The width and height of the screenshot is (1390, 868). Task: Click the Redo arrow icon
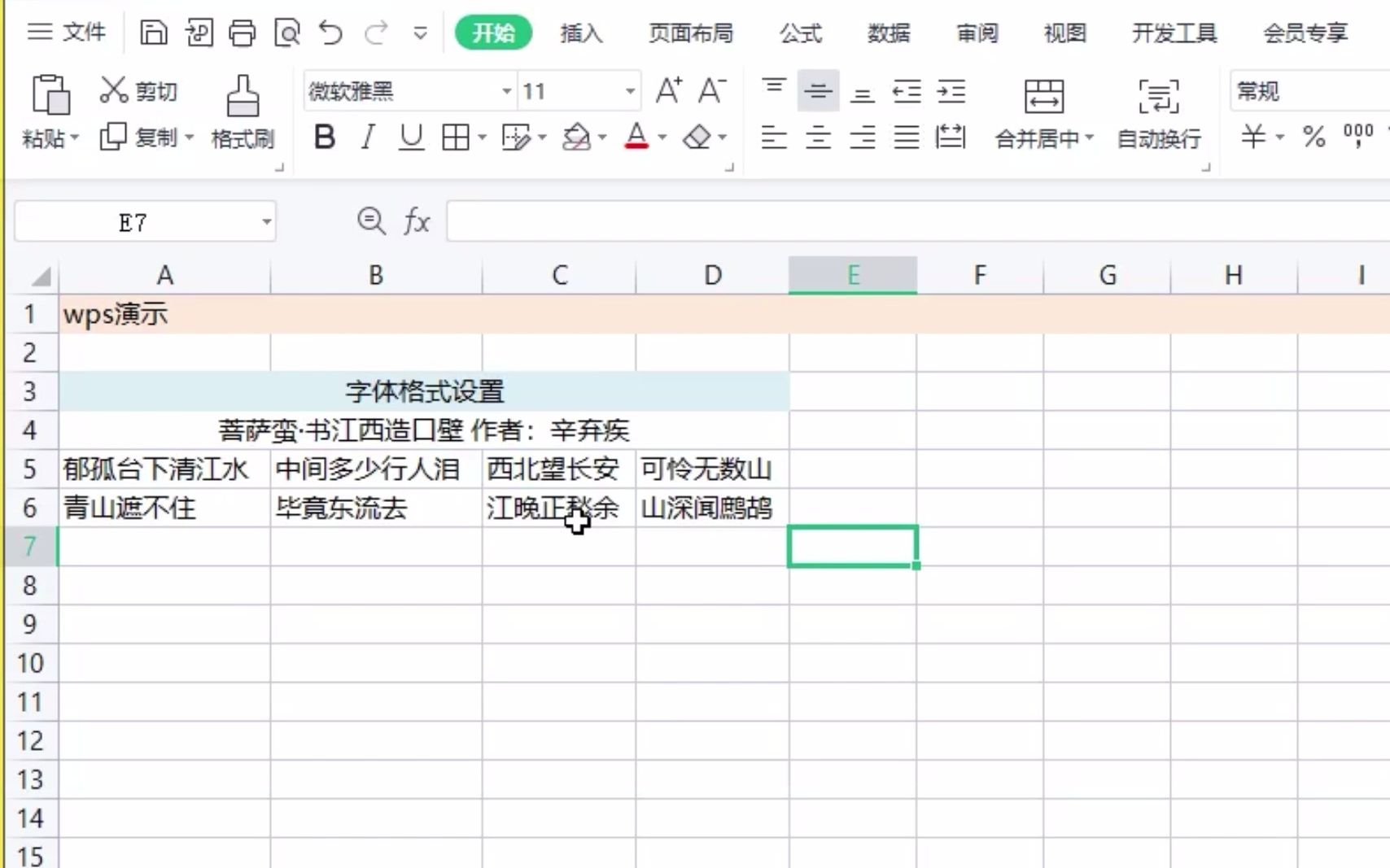click(376, 33)
